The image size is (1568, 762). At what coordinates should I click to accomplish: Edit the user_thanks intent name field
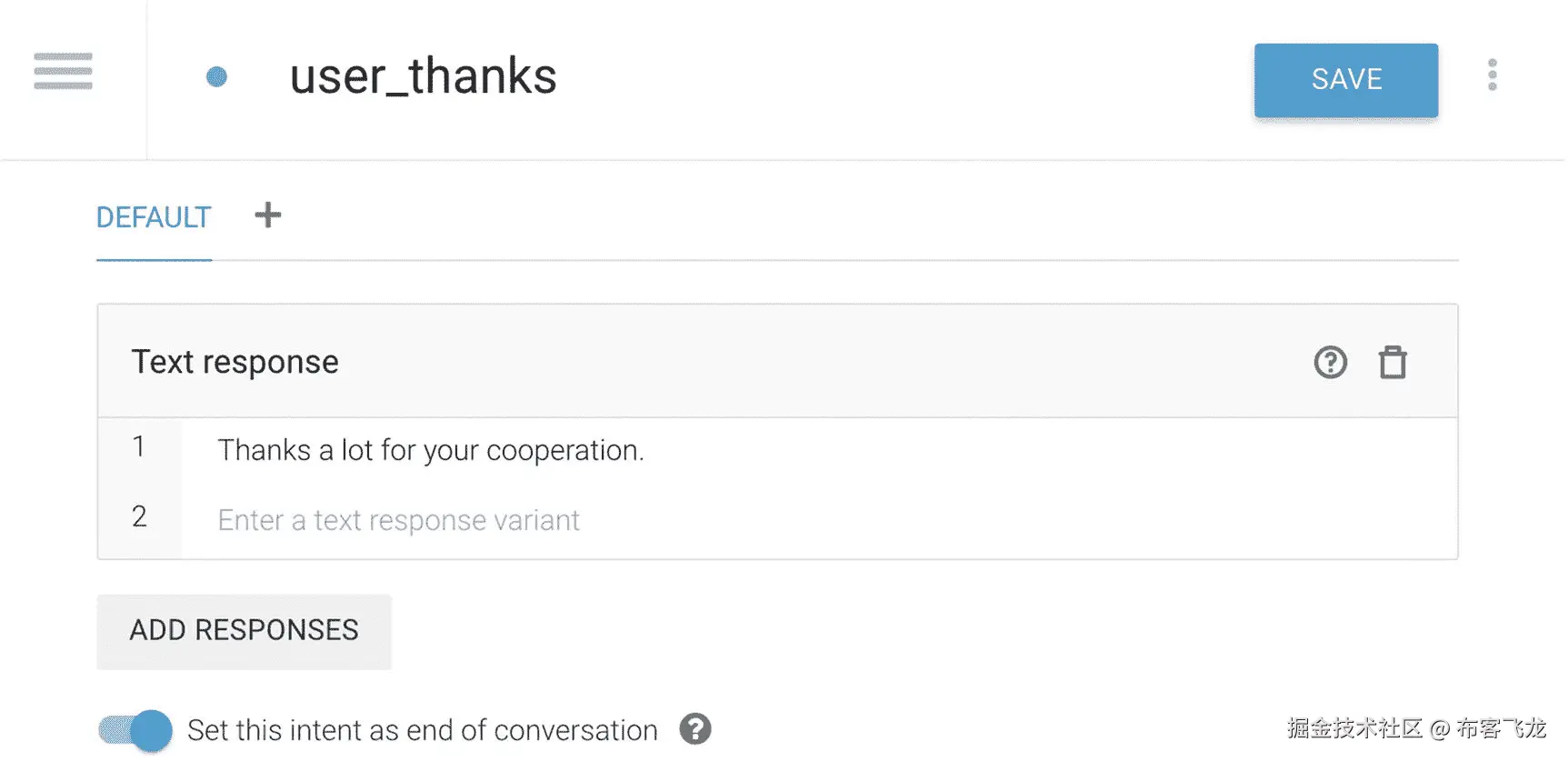coord(423,77)
